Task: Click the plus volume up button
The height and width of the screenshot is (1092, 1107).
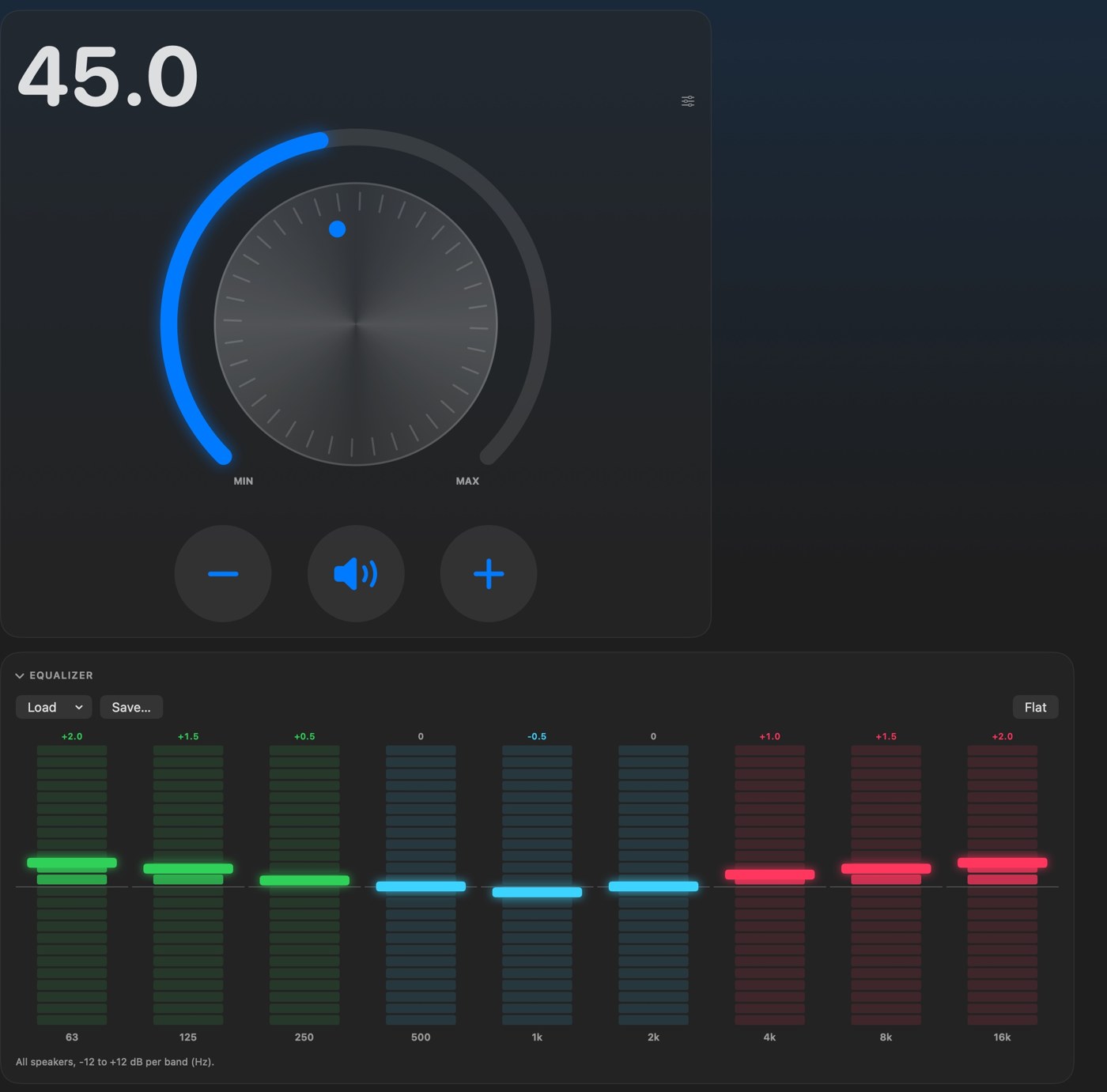Action: tap(489, 573)
